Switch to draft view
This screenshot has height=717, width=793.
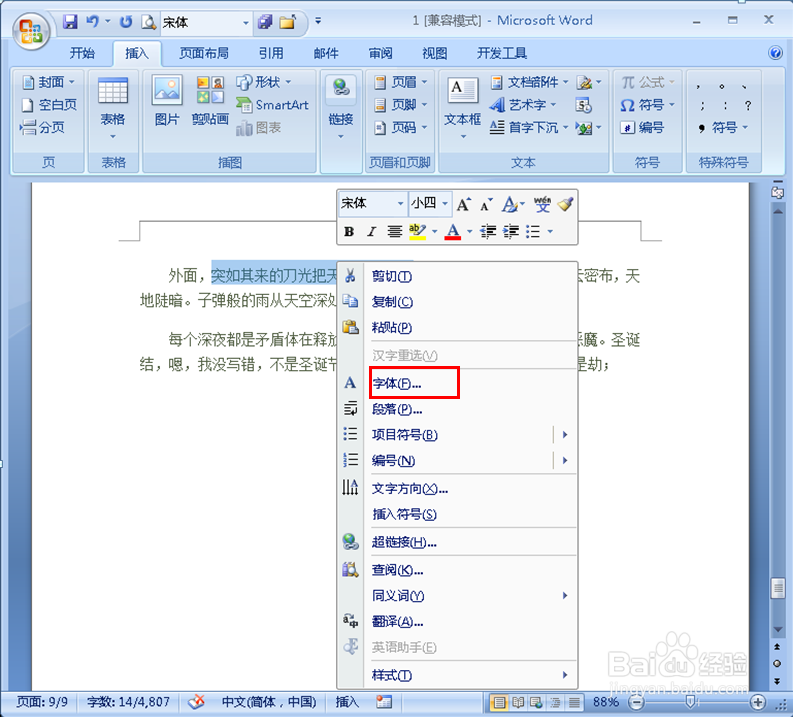pyautogui.click(x=574, y=702)
